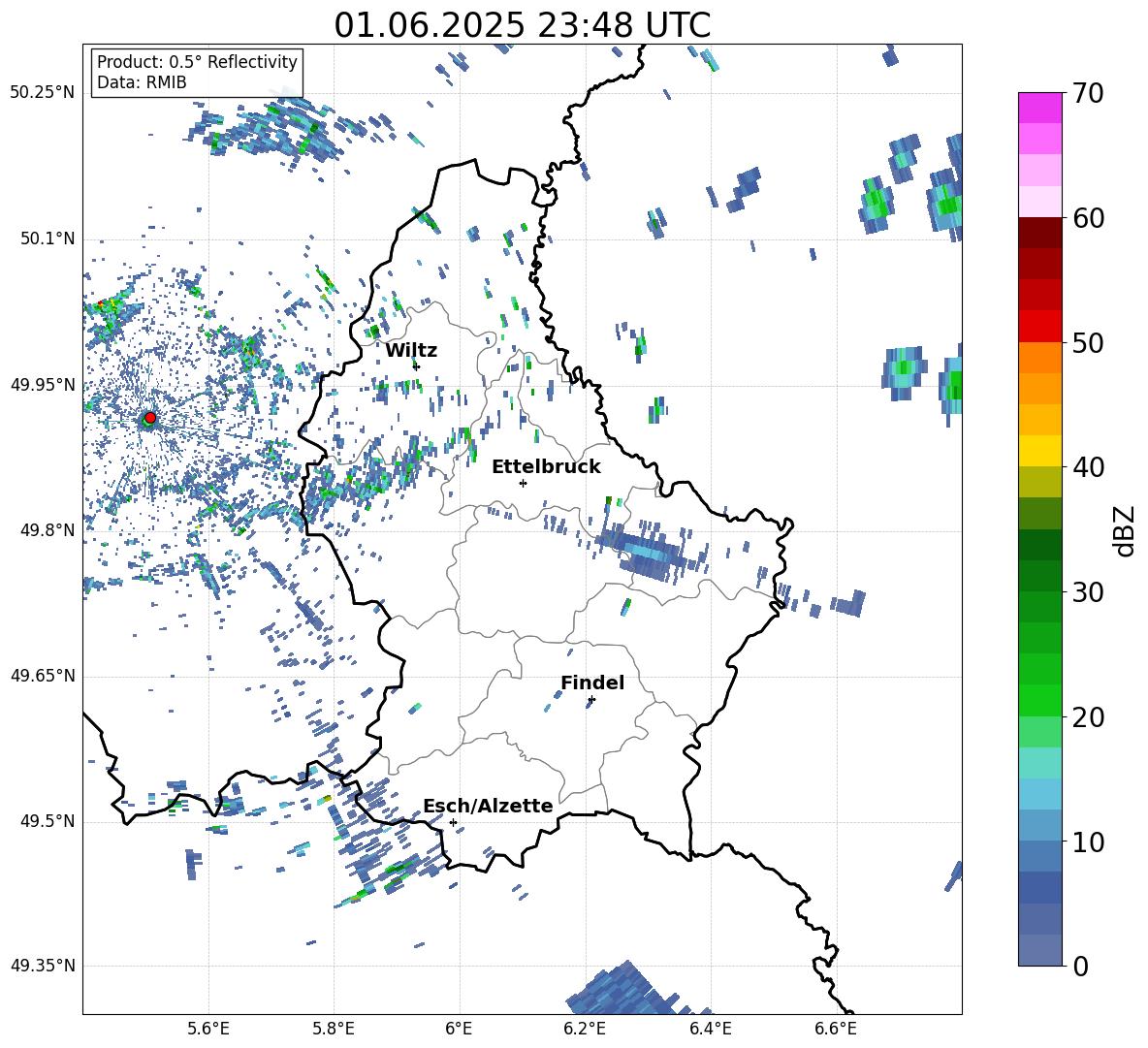Click the red radar site marker
The width and height of the screenshot is (1148, 1048).
(150, 418)
